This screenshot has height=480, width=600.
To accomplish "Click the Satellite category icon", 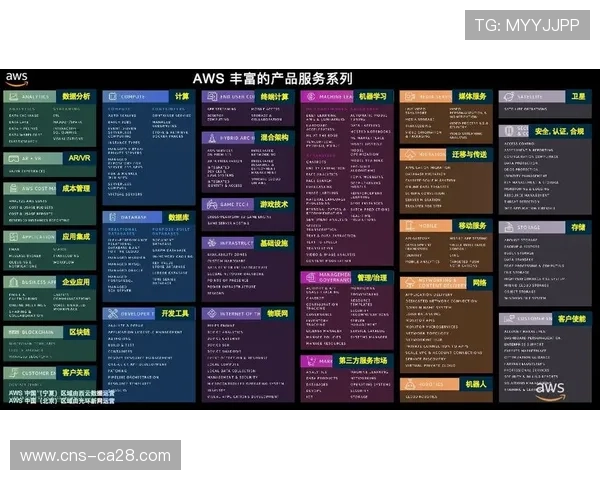I will pos(509,97).
